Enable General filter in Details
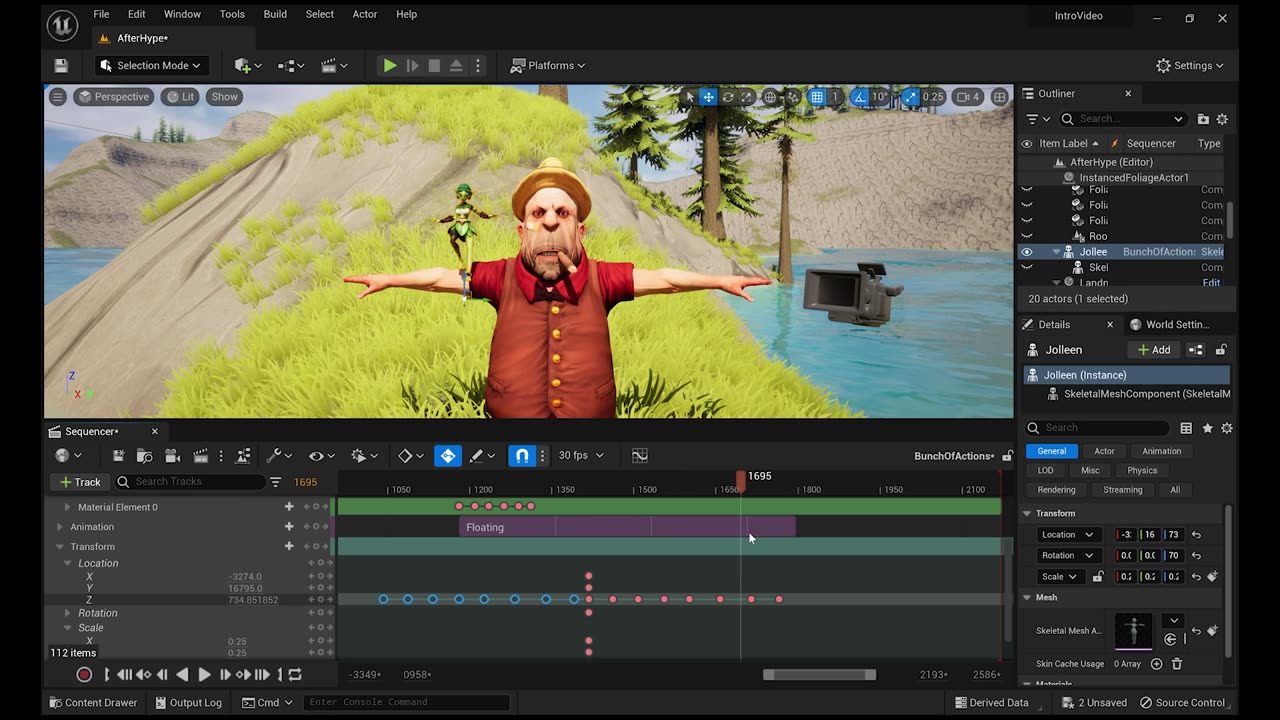Image resolution: width=1280 pixels, height=720 pixels. 1052,451
